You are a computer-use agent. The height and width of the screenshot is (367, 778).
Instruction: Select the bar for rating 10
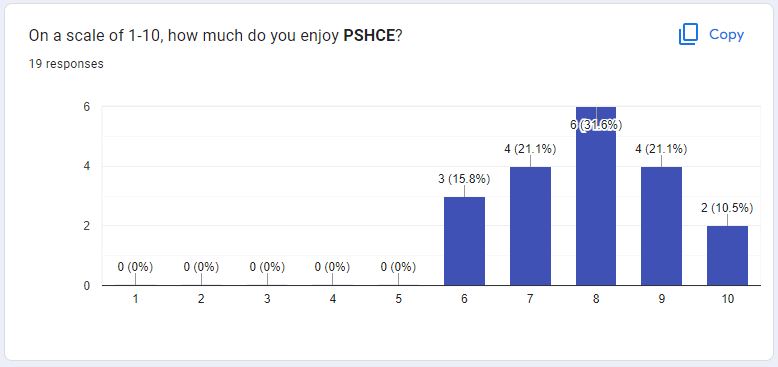(727, 256)
